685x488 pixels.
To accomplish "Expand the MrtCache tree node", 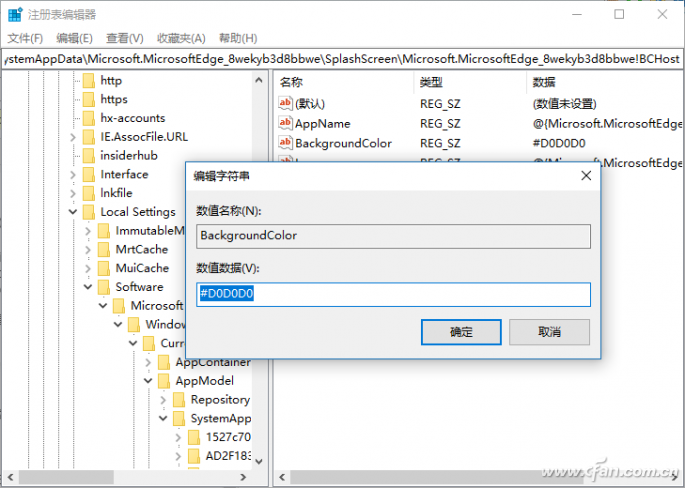I will tap(88, 250).
